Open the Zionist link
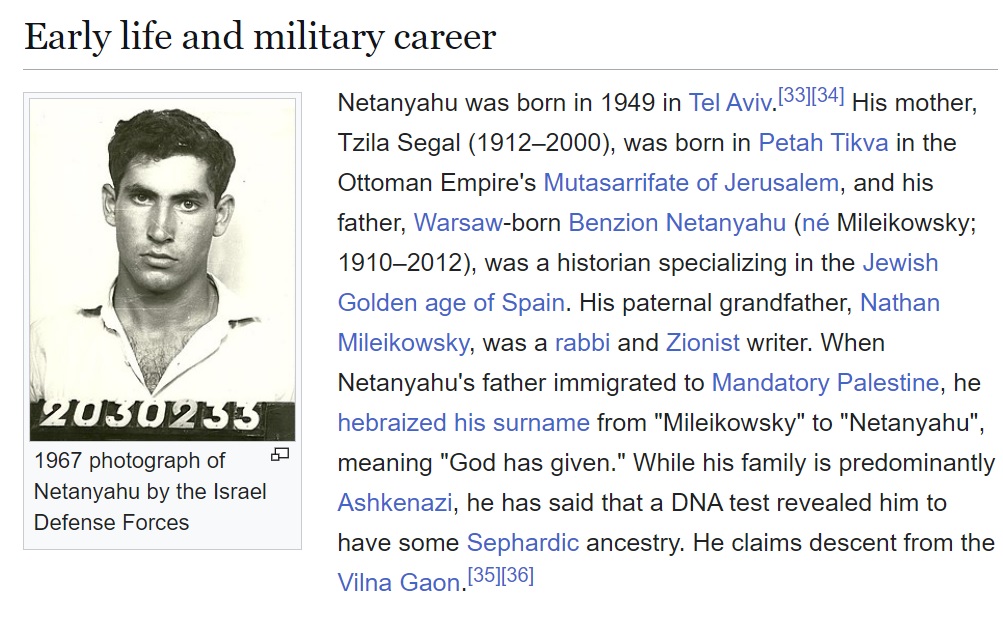1003x624 pixels. click(702, 342)
